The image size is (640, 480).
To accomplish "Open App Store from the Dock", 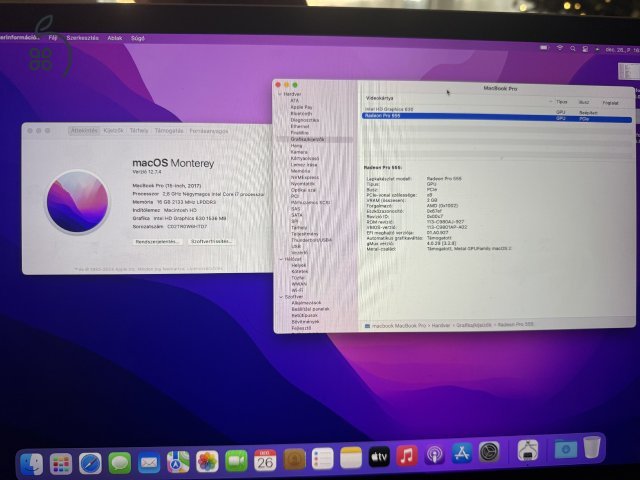I will 462,453.
